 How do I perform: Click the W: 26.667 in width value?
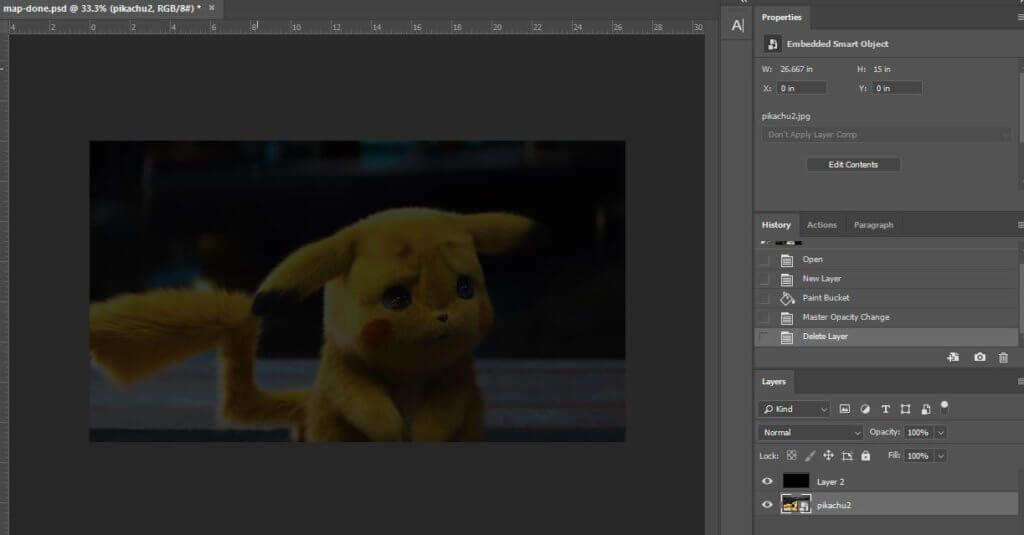(796, 69)
